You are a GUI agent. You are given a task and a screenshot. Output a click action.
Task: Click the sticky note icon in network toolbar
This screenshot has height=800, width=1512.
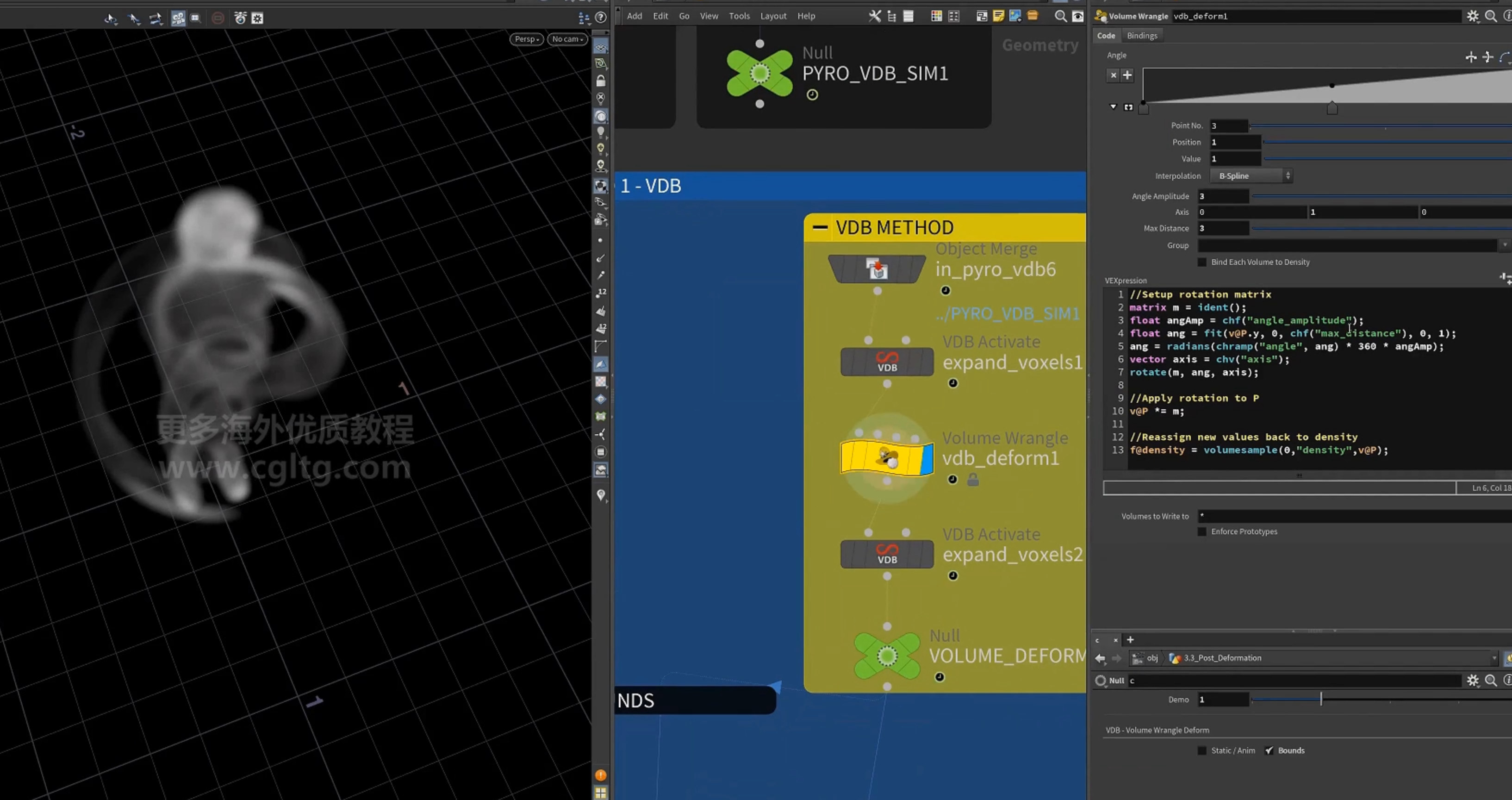click(x=998, y=16)
